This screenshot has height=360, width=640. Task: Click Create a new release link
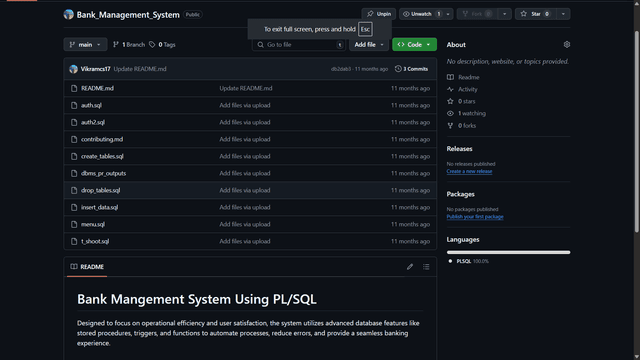click(469, 171)
